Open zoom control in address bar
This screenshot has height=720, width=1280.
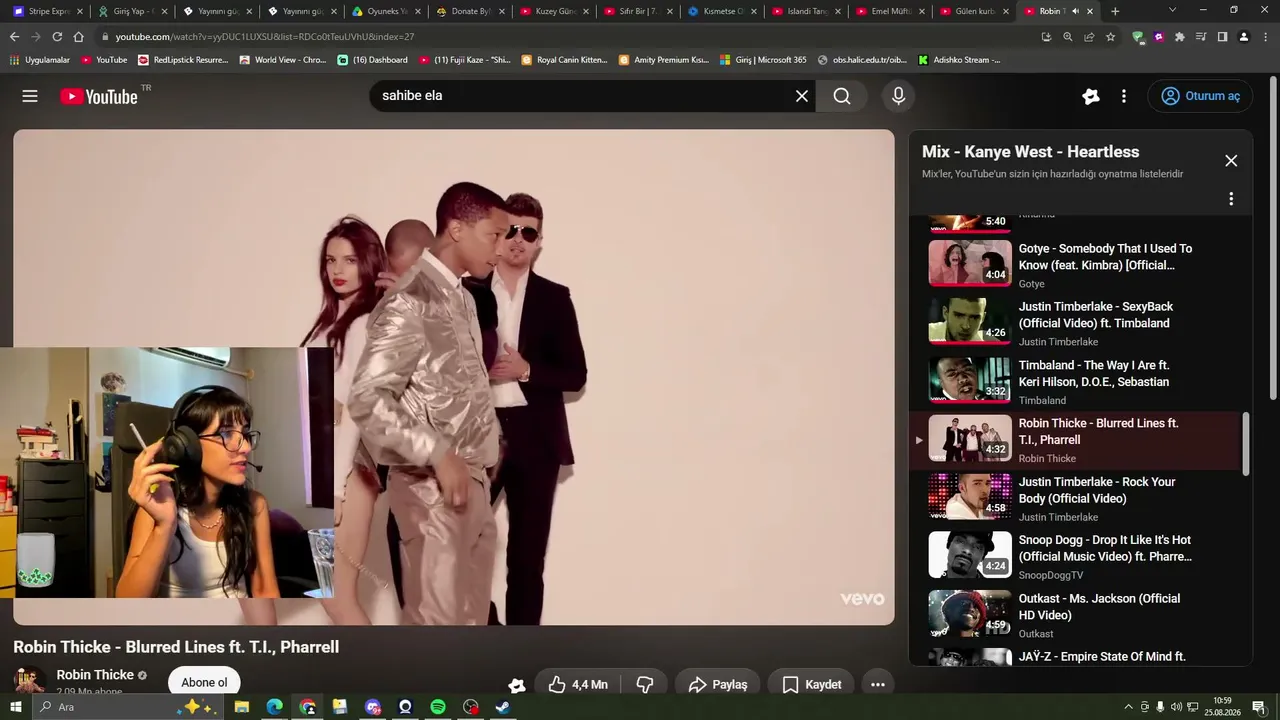[x=1068, y=37]
